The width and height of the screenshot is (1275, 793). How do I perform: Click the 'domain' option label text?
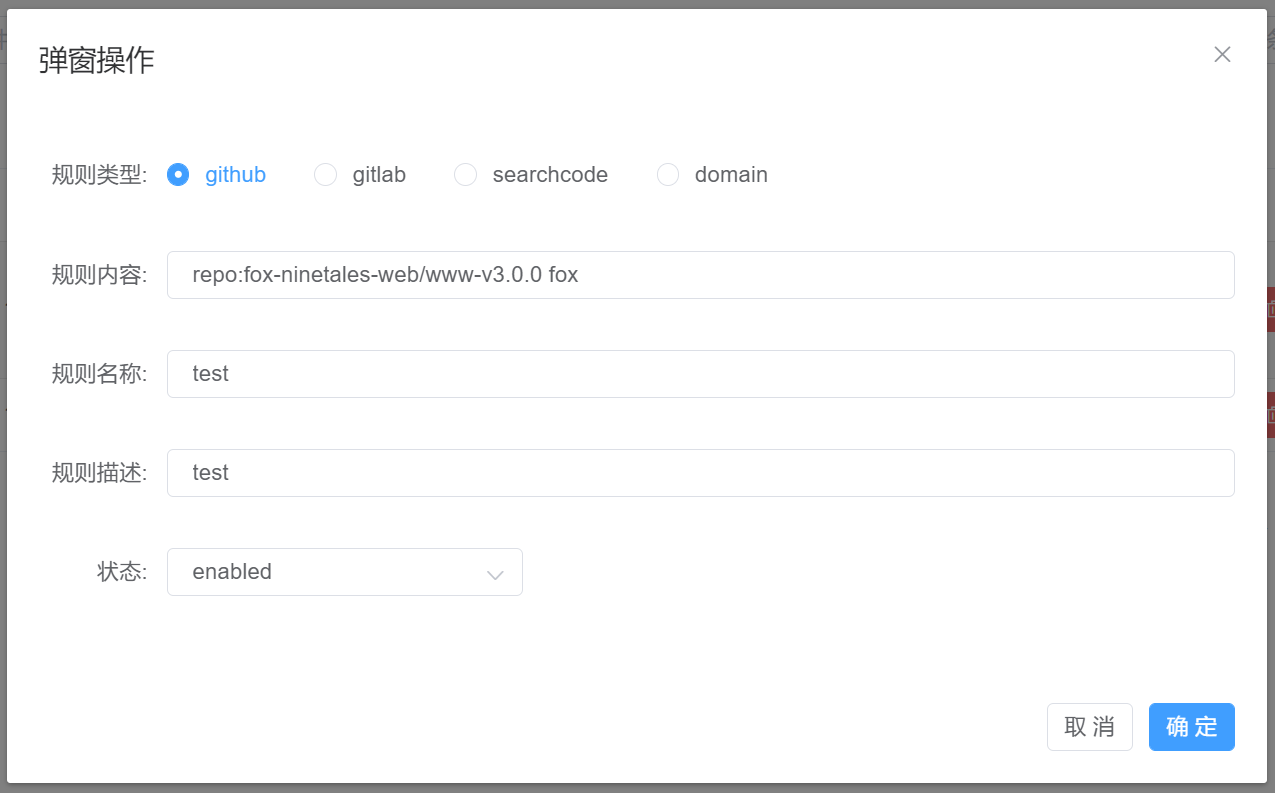point(731,175)
